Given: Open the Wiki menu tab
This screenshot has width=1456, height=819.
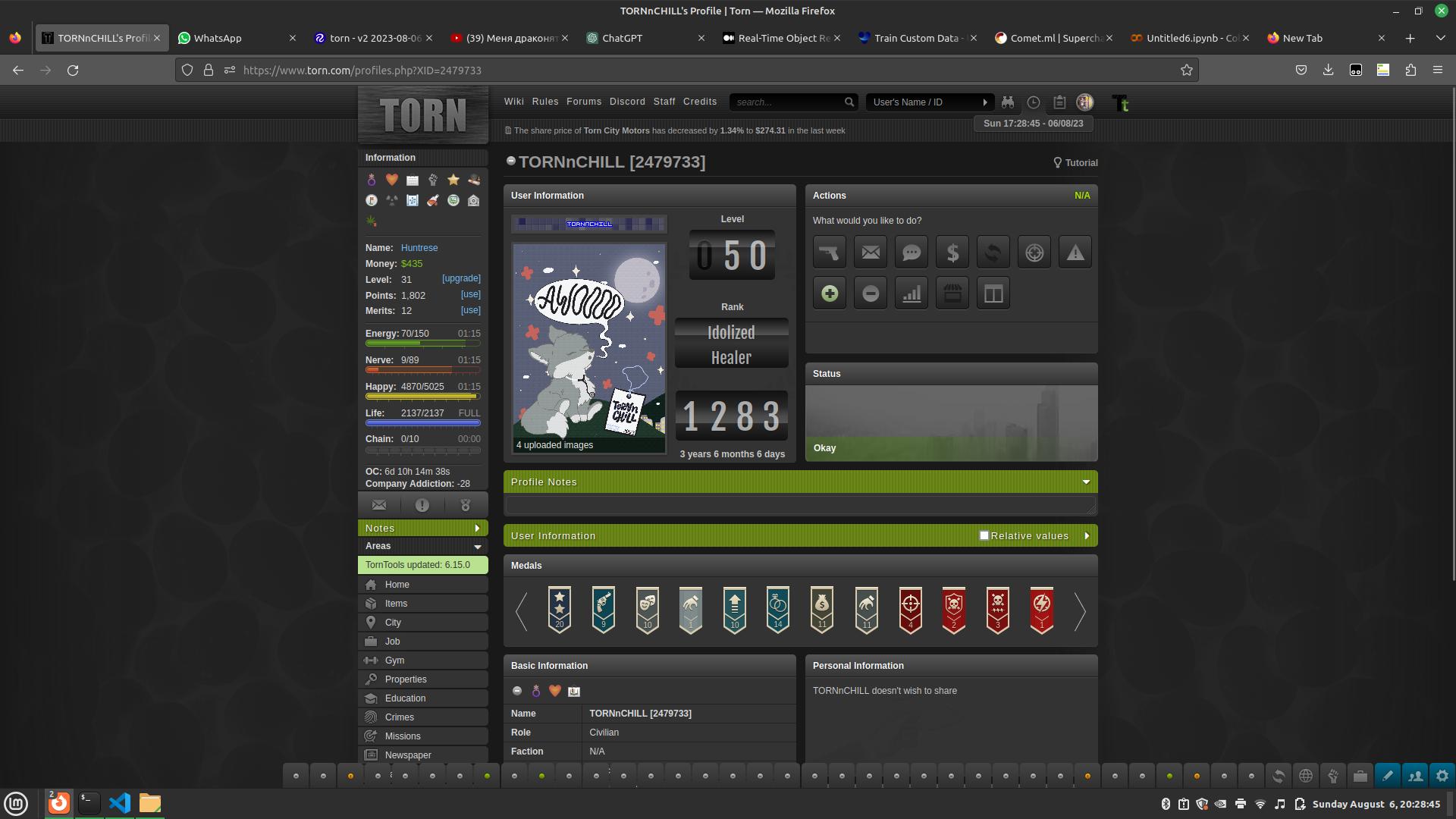Looking at the screenshot, I should 514,101.
